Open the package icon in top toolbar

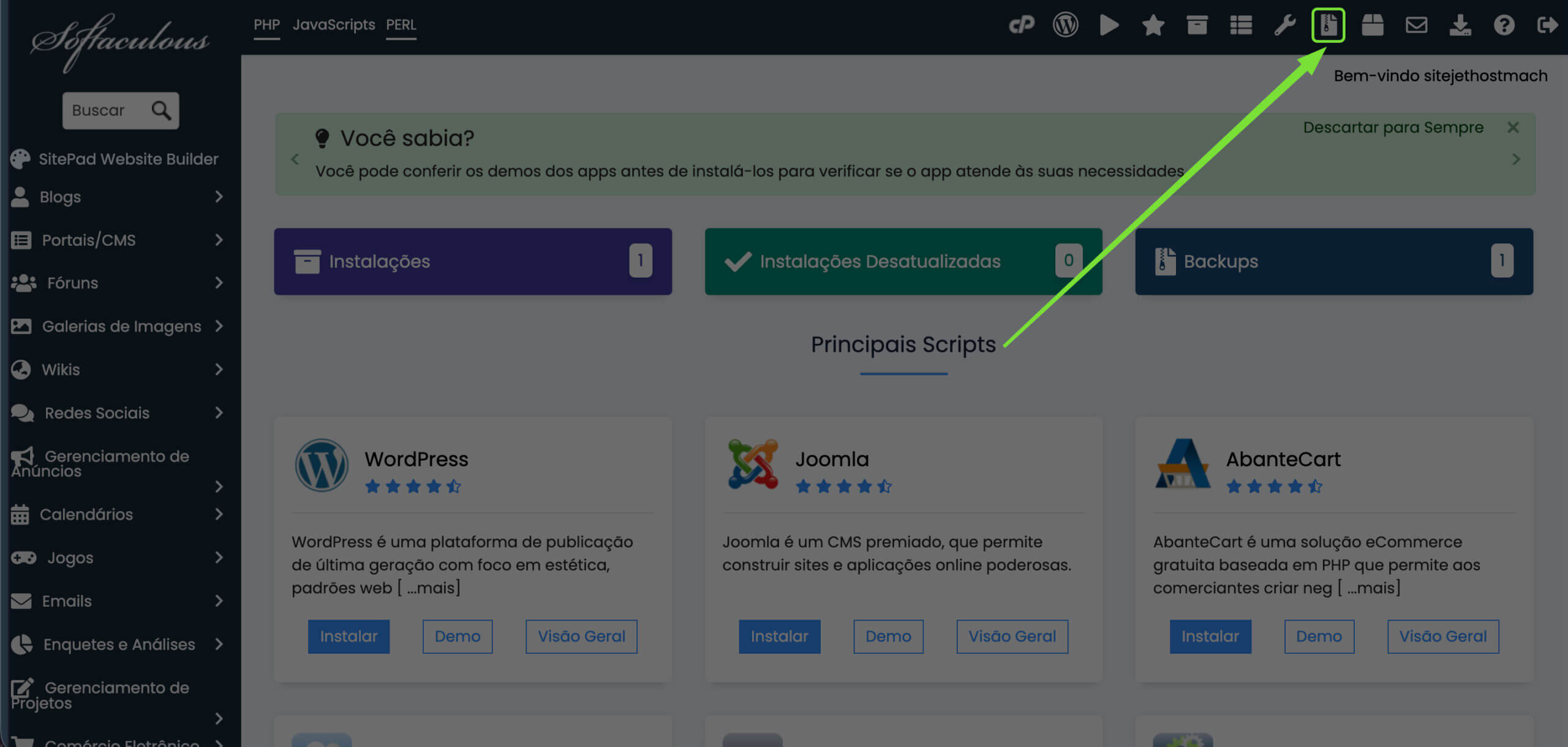[1373, 25]
